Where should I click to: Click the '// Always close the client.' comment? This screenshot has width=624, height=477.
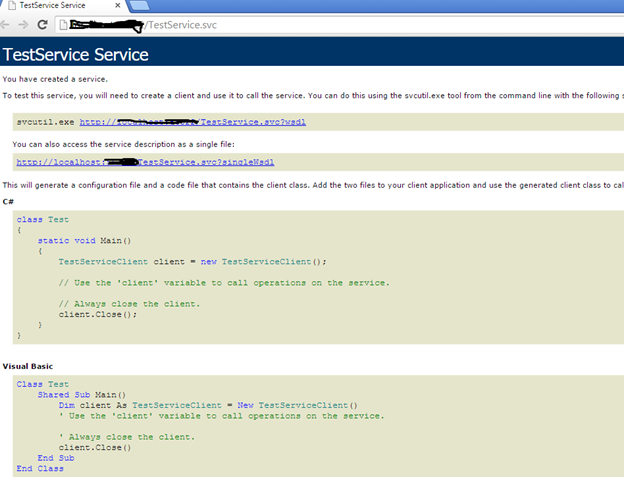click(129, 304)
